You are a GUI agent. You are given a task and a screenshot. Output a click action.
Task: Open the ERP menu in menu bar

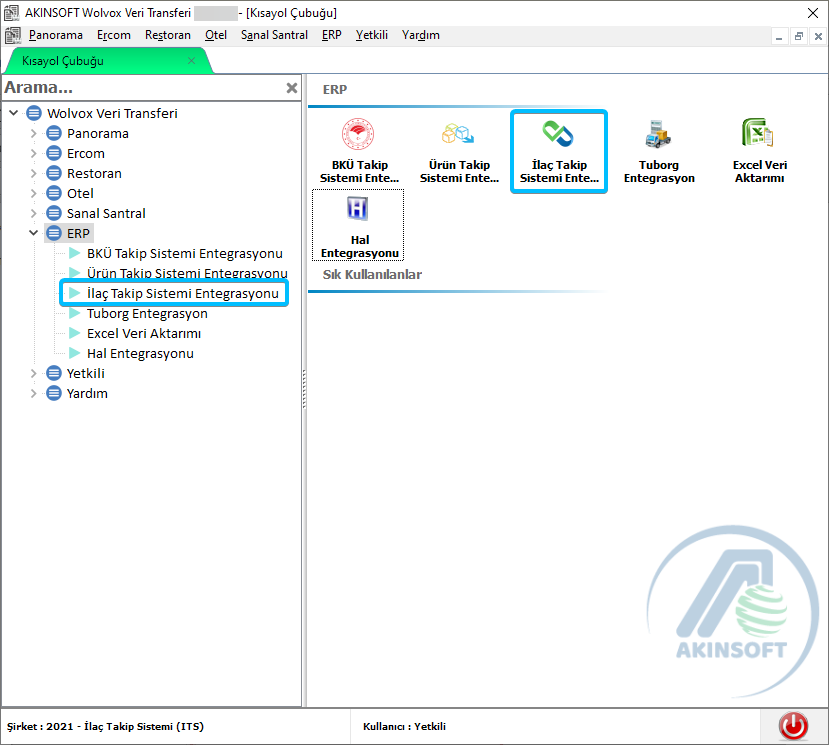(x=331, y=35)
